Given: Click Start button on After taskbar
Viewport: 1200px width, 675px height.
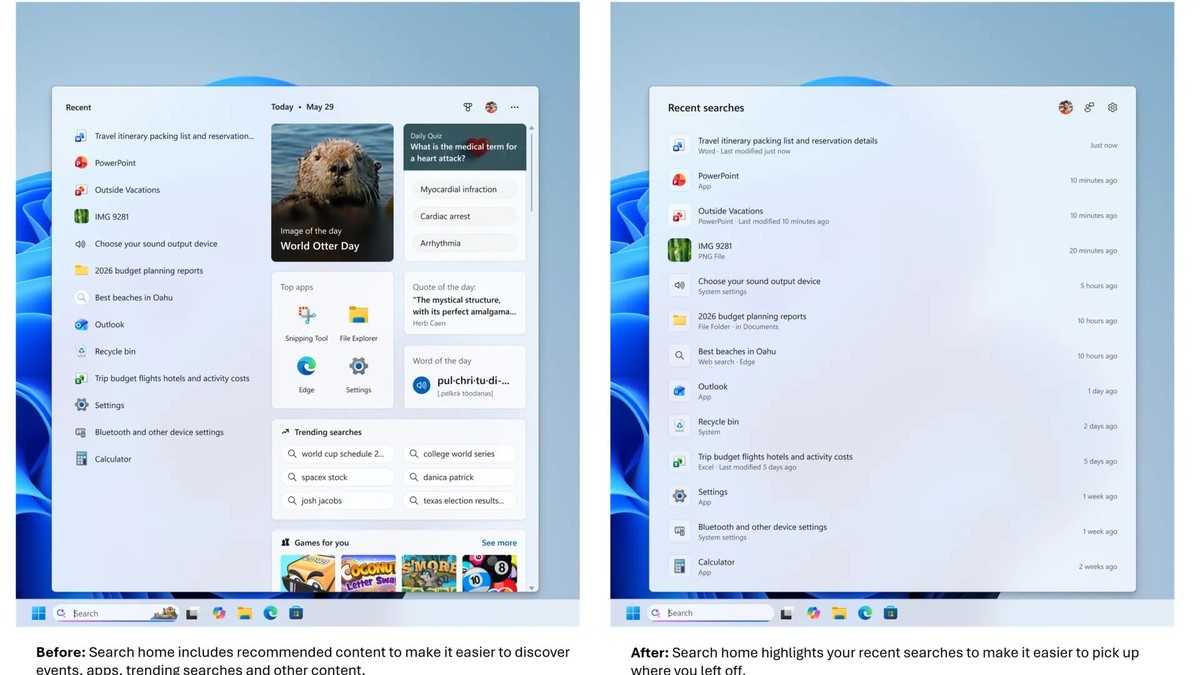Looking at the screenshot, I should pyautogui.click(x=633, y=613).
